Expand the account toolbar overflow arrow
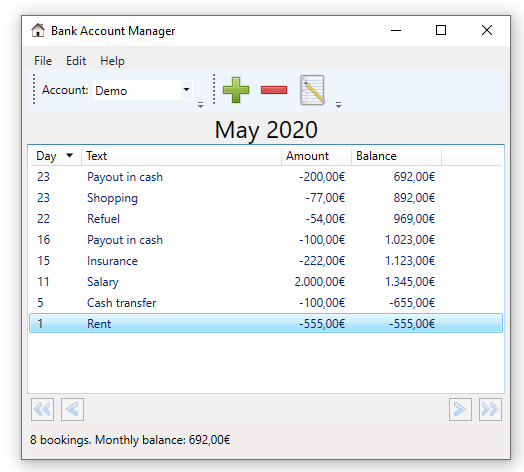This screenshot has height=472, width=524. [201, 105]
